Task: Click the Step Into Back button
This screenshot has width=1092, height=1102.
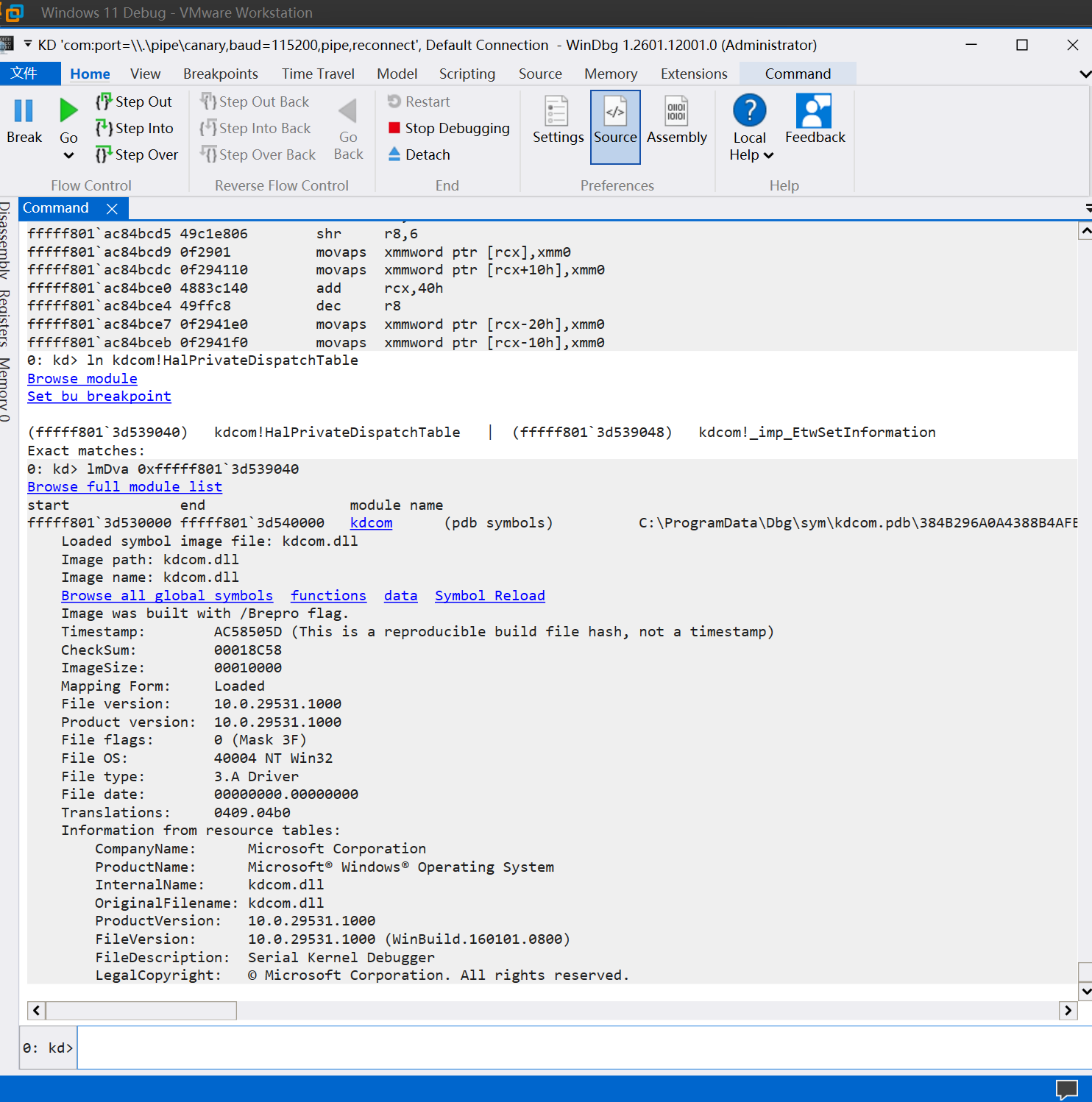Action: coord(255,128)
